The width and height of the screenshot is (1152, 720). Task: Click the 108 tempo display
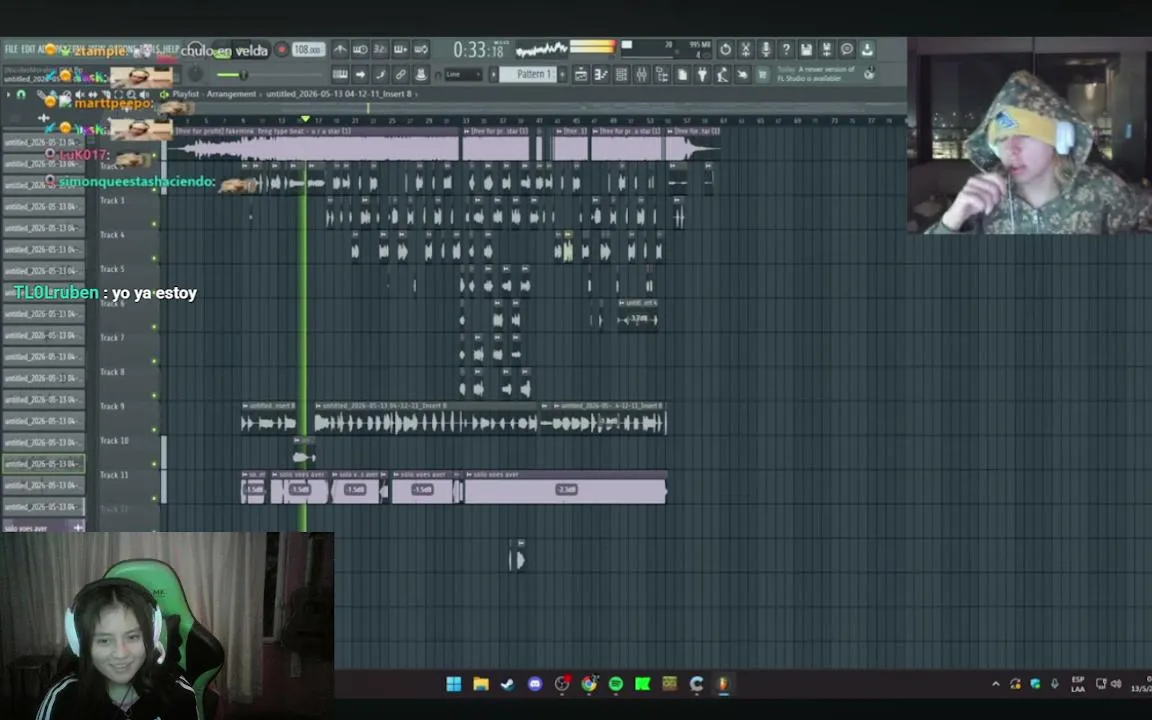tap(308, 50)
